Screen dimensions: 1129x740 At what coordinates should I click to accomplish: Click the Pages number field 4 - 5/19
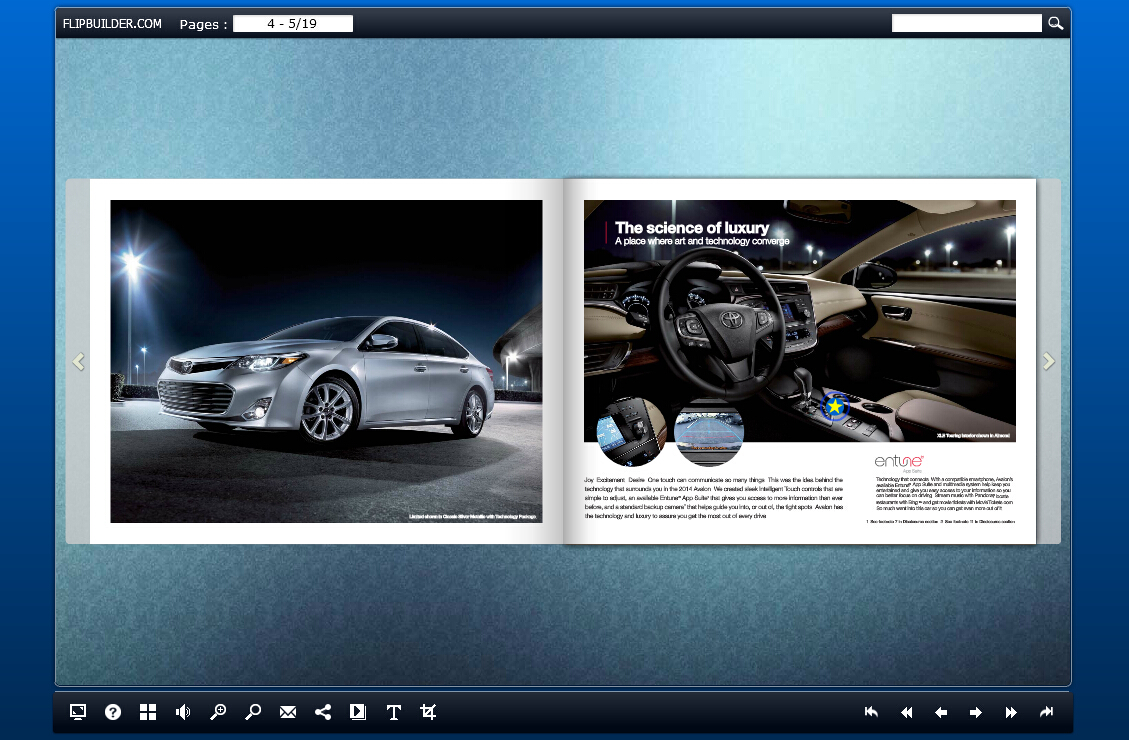(x=293, y=24)
